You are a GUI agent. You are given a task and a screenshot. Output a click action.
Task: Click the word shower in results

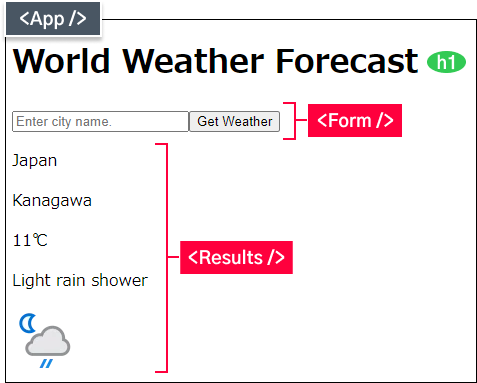(x=119, y=280)
